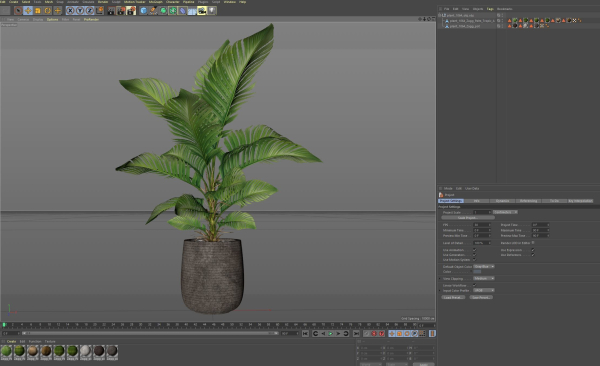Expand the Input Color Profile disclosure arrow
600x366 pixels.
point(440,291)
